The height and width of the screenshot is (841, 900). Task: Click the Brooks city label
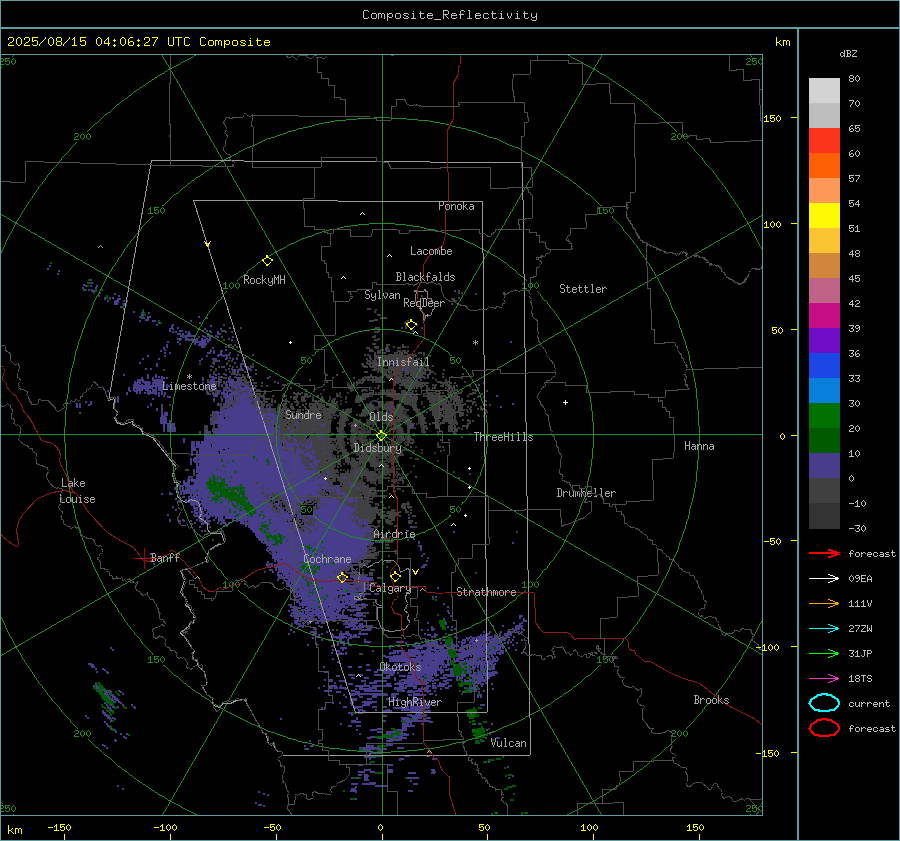click(711, 700)
